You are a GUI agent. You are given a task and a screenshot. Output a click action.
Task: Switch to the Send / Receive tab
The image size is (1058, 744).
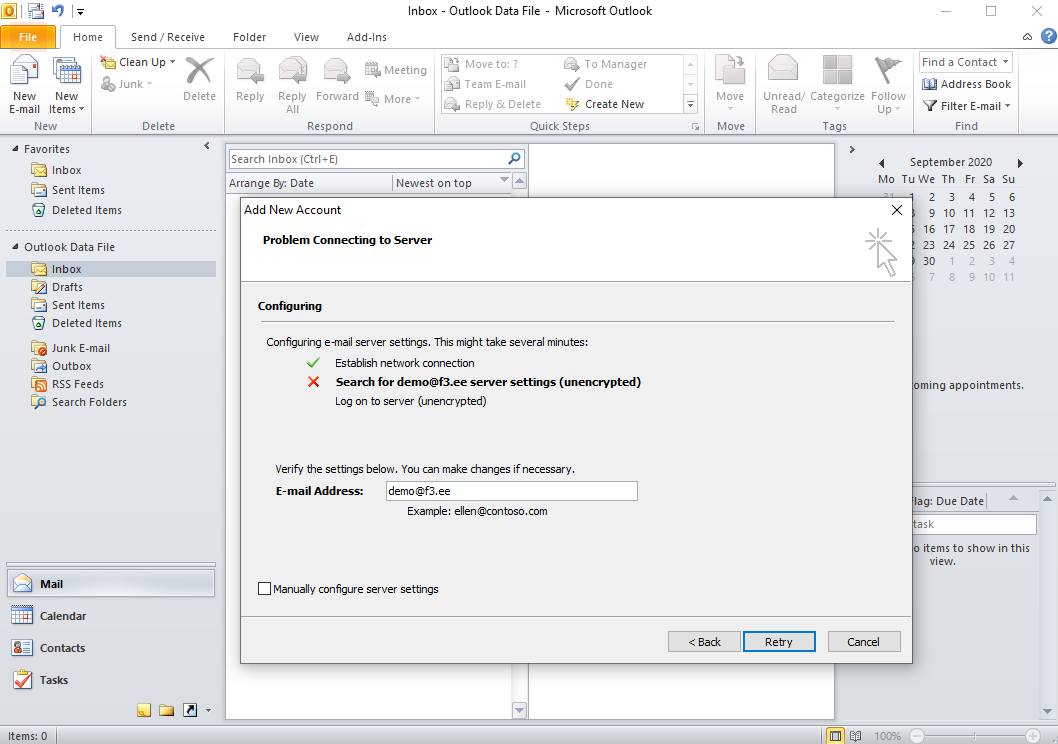pyautogui.click(x=167, y=37)
